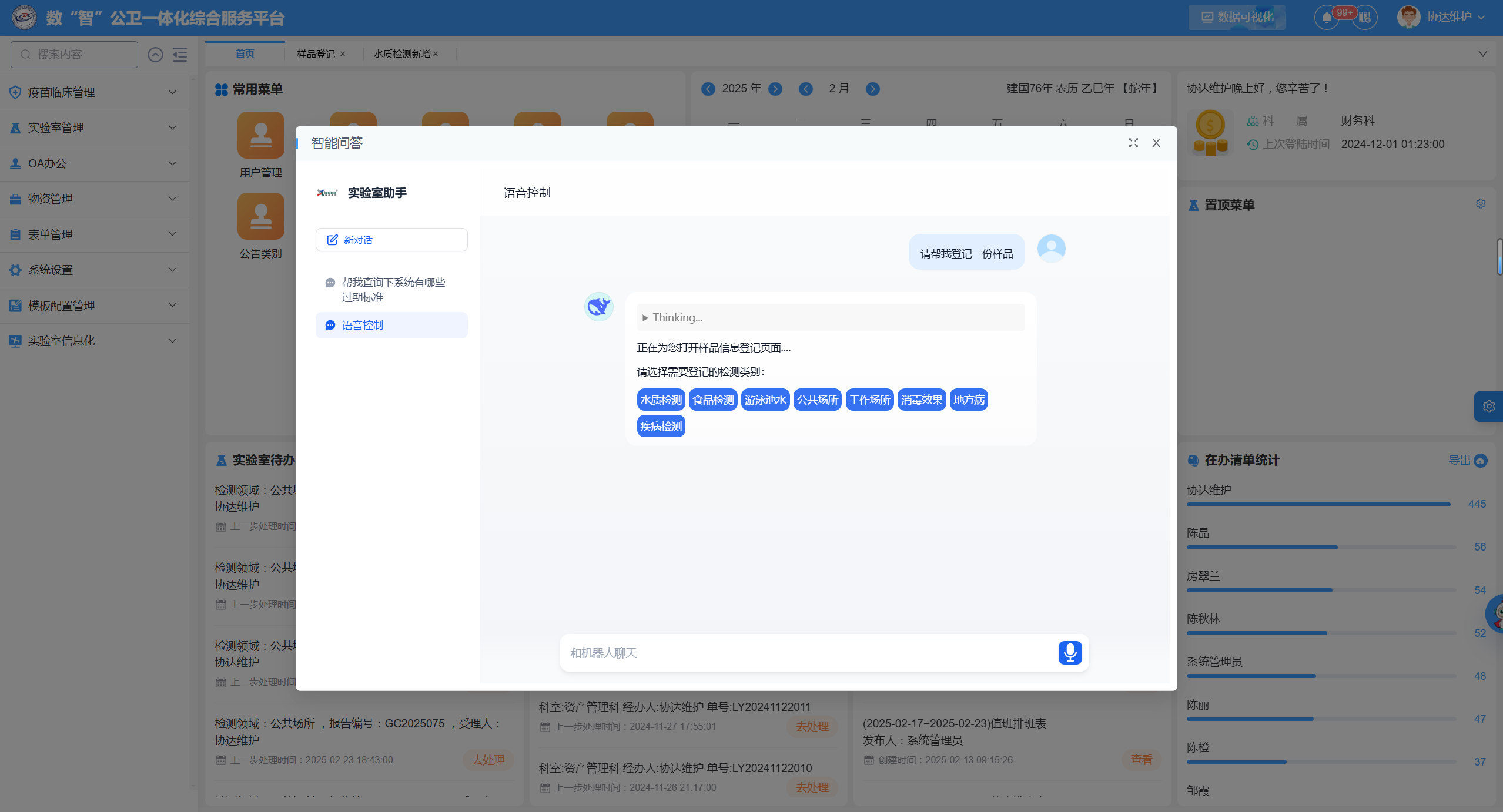
Task: Open the 置顶菜单 settings gear icon
Action: click(x=1481, y=204)
